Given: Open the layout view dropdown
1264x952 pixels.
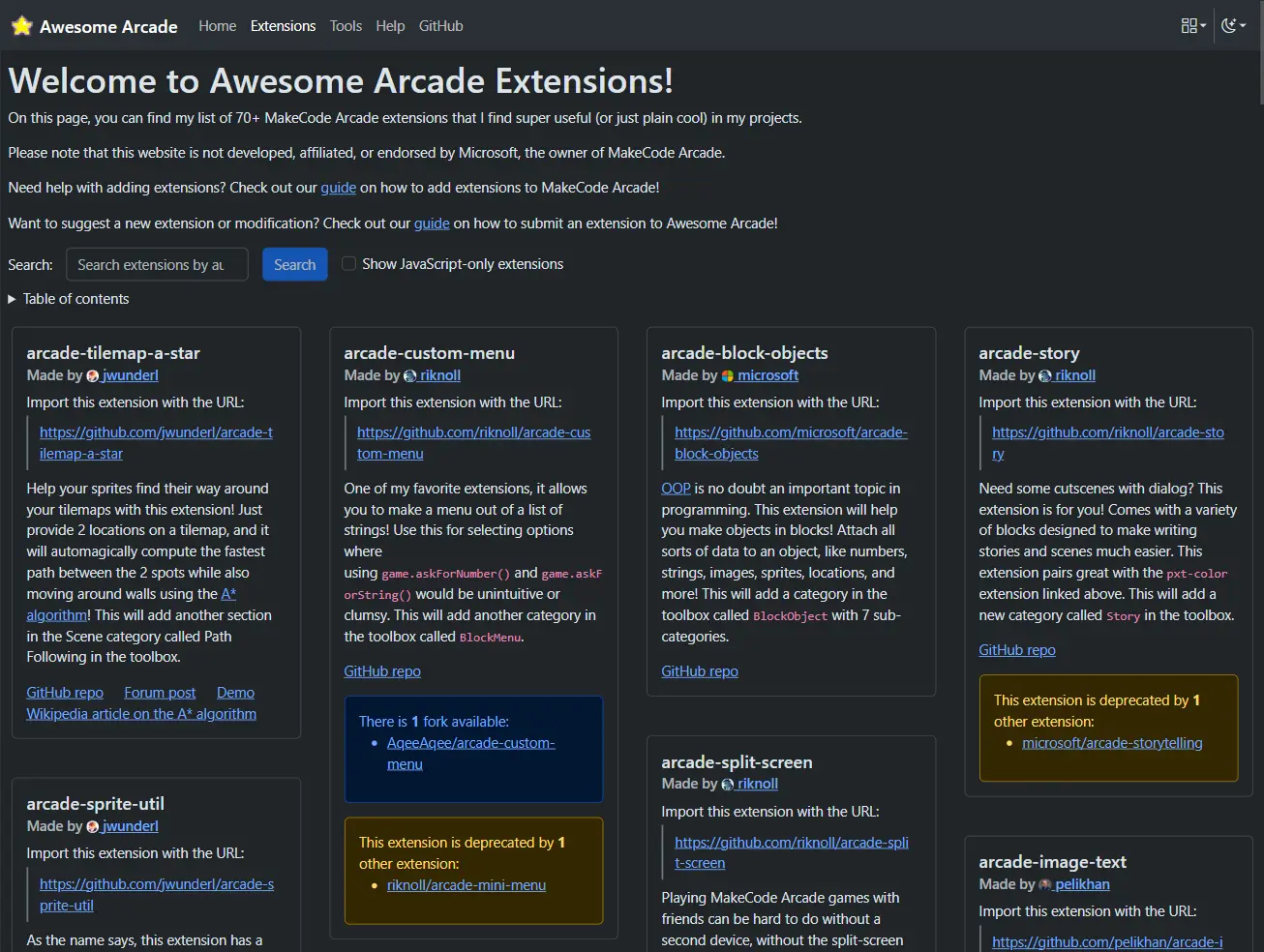Looking at the screenshot, I should pos(1193,25).
